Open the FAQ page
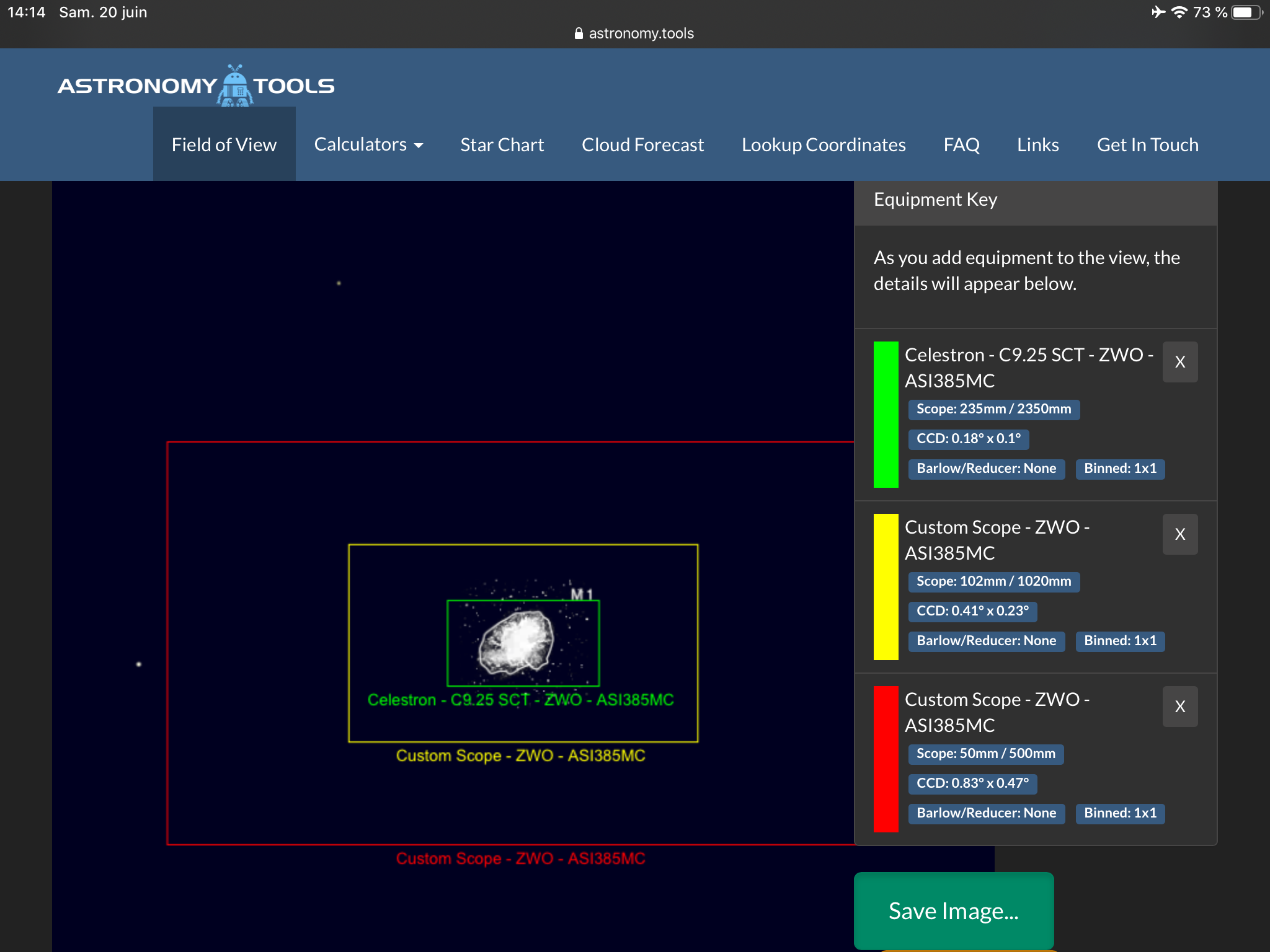 [962, 144]
